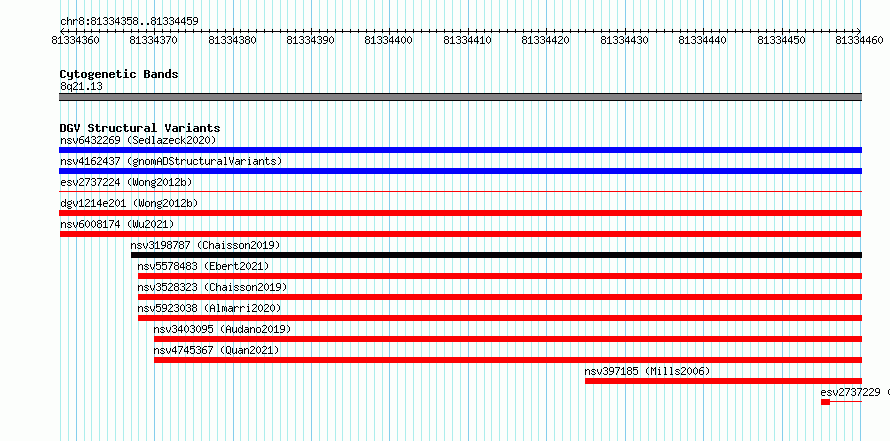Image resolution: width=890 pixels, height=441 pixels.
Task: Click the Cytogenetic Bands track title
Action: (119, 74)
